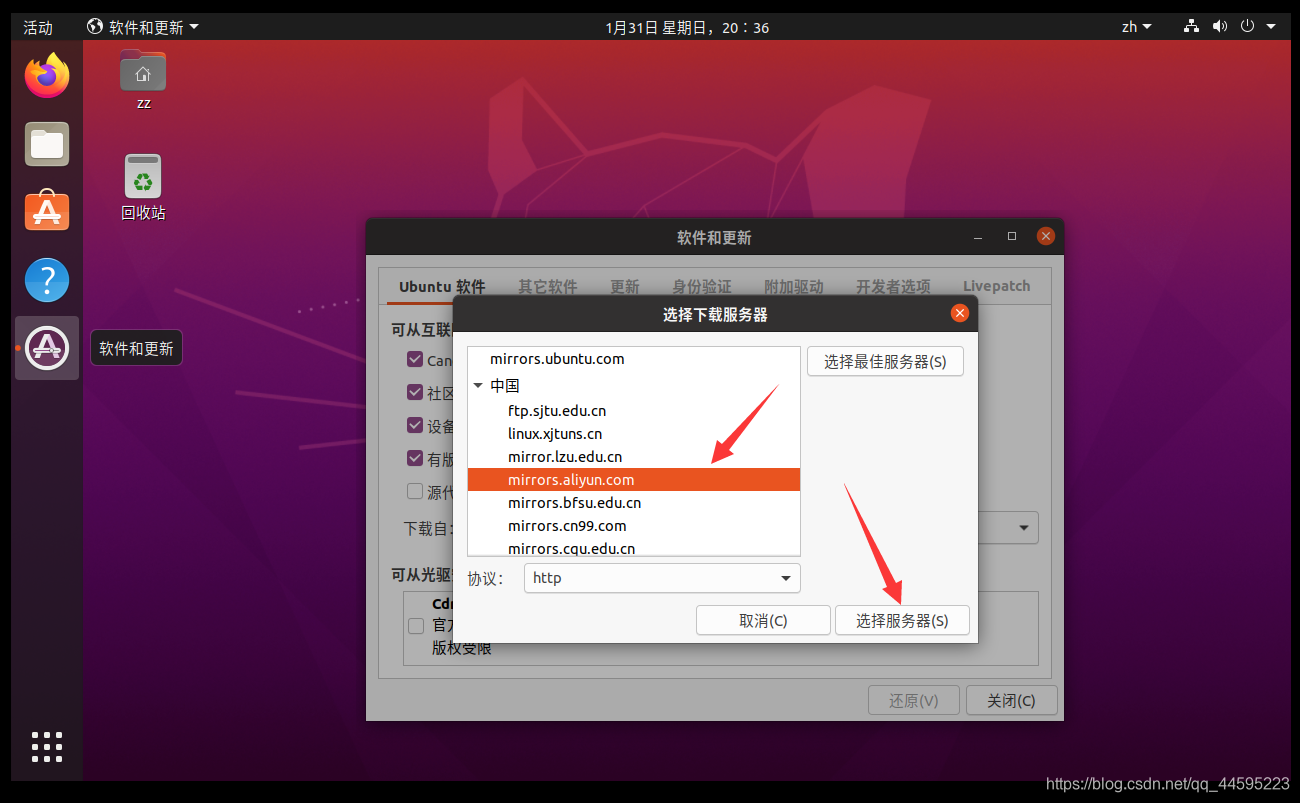Image resolution: width=1300 pixels, height=803 pixels.
Task: Close the server selection dialog
Action: pos(960,313)
